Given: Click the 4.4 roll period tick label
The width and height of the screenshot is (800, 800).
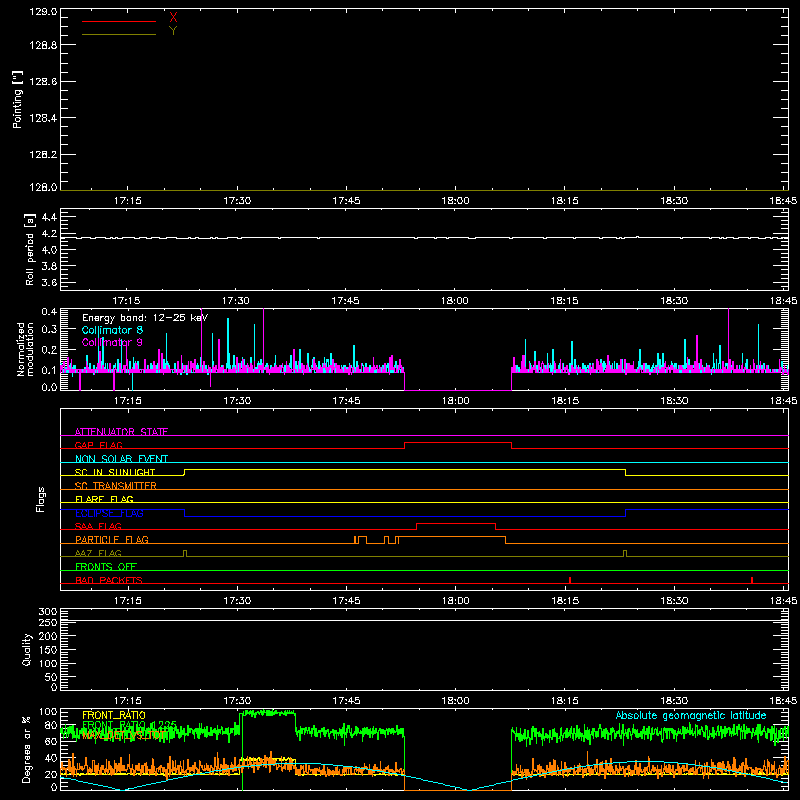Looking at the screenshot, I should click(x=49, y=217).
